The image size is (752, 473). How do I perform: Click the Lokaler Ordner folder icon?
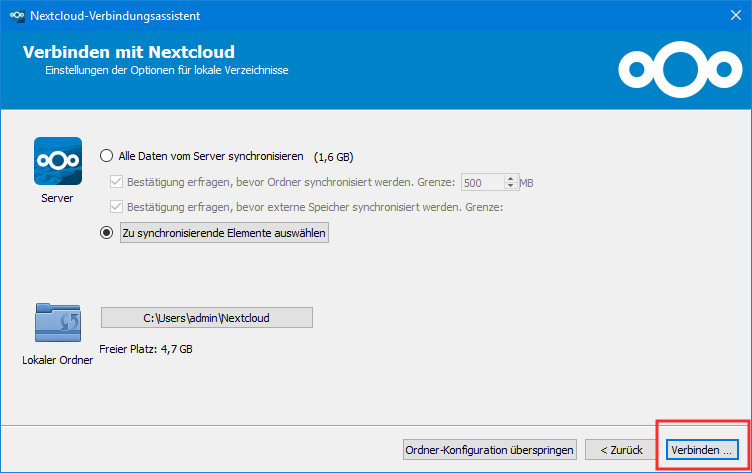point(57,324)
